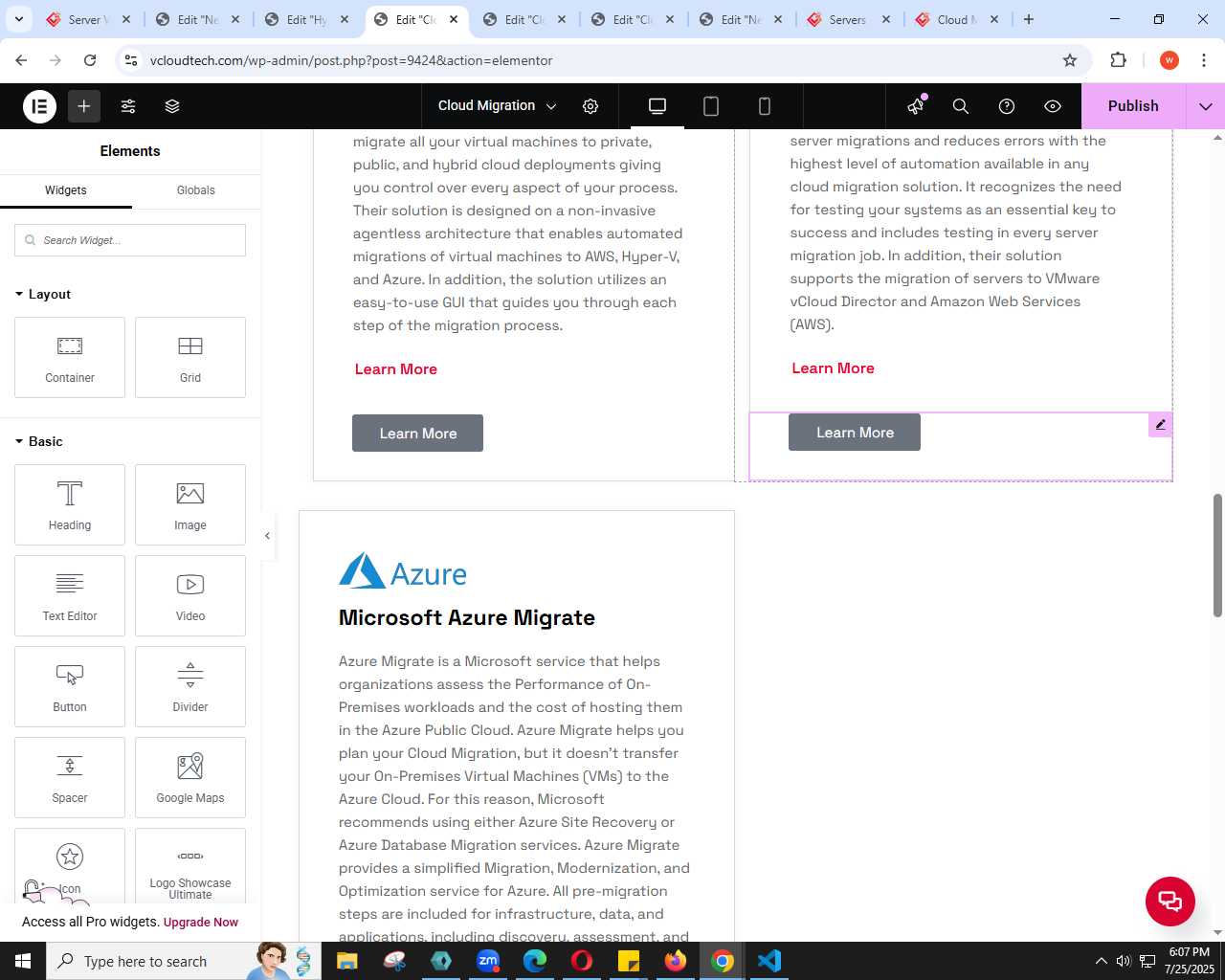Open the Cloud Migration document dropdown
This screenshot has width=1225, height=980.
point(497,106)
